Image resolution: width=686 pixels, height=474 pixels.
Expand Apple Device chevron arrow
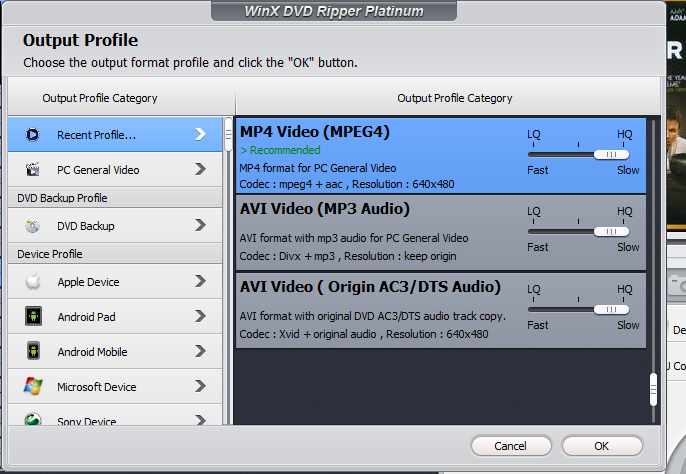click(x=200, y=281)
